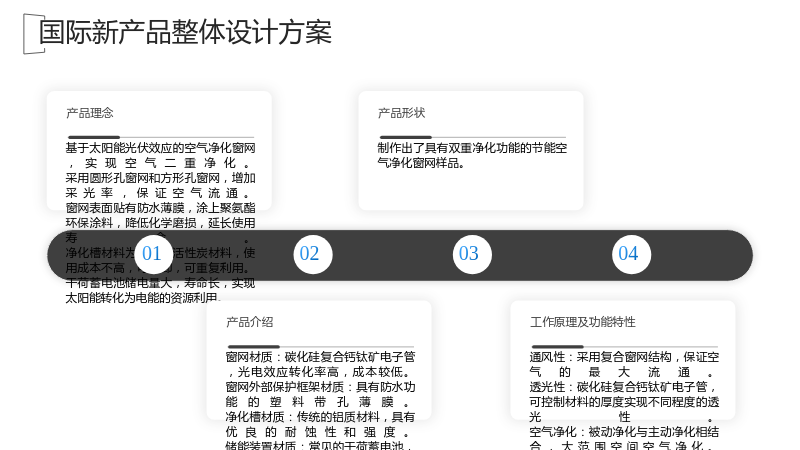Click the 03 circle marker
Image resolution: width=800 pixels, height=450 pixels.
coord(472,255)
